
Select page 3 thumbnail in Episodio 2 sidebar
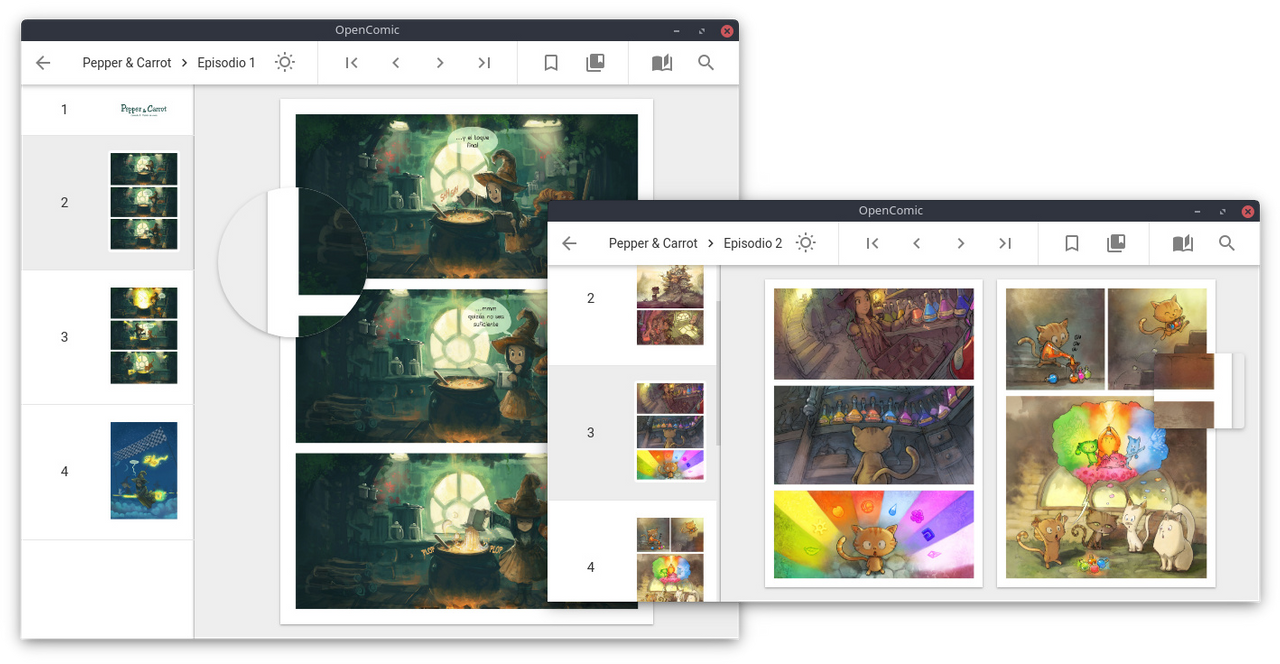tap(670, 432)
